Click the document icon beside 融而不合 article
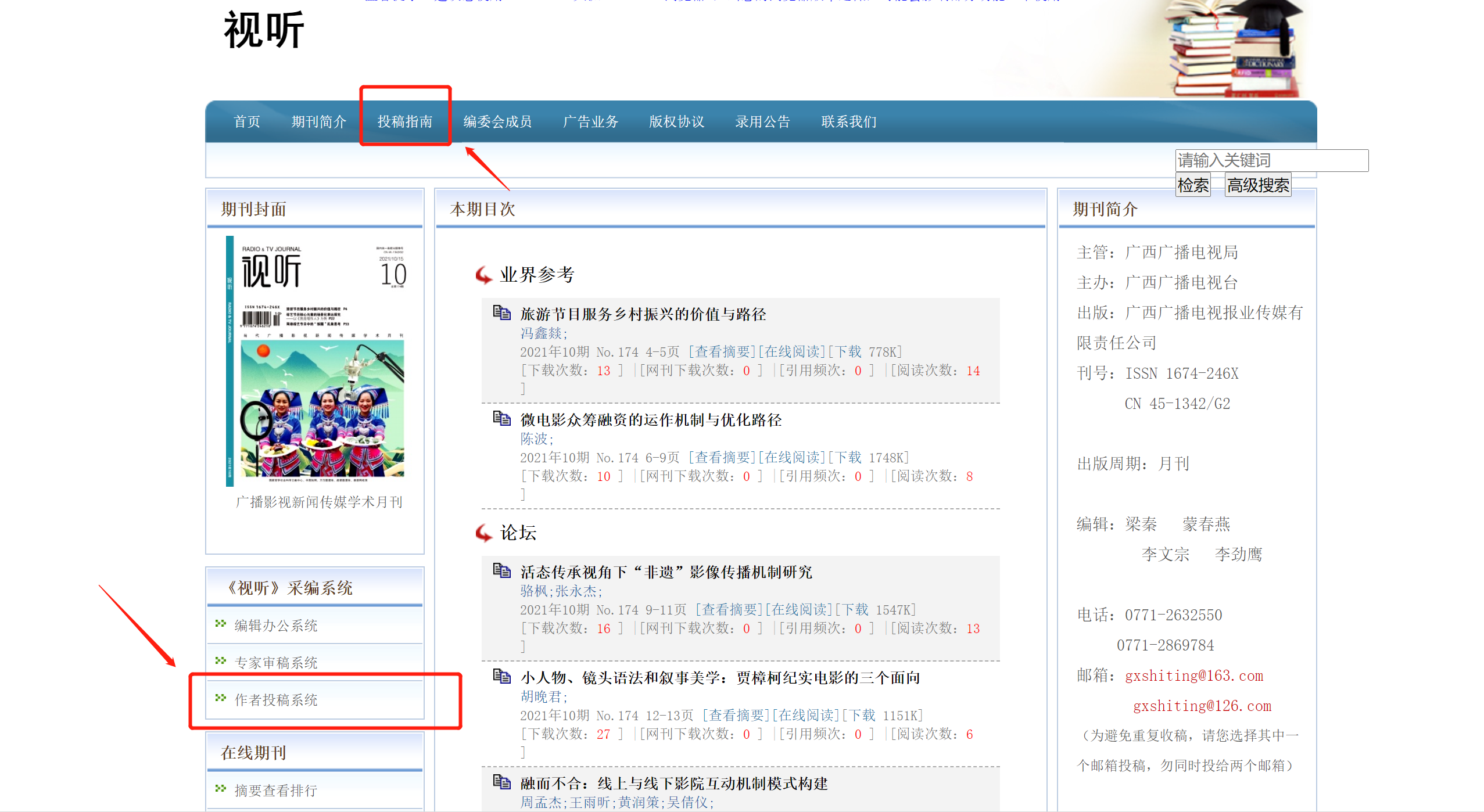The image size is (1484, 812). coord(501,782)
